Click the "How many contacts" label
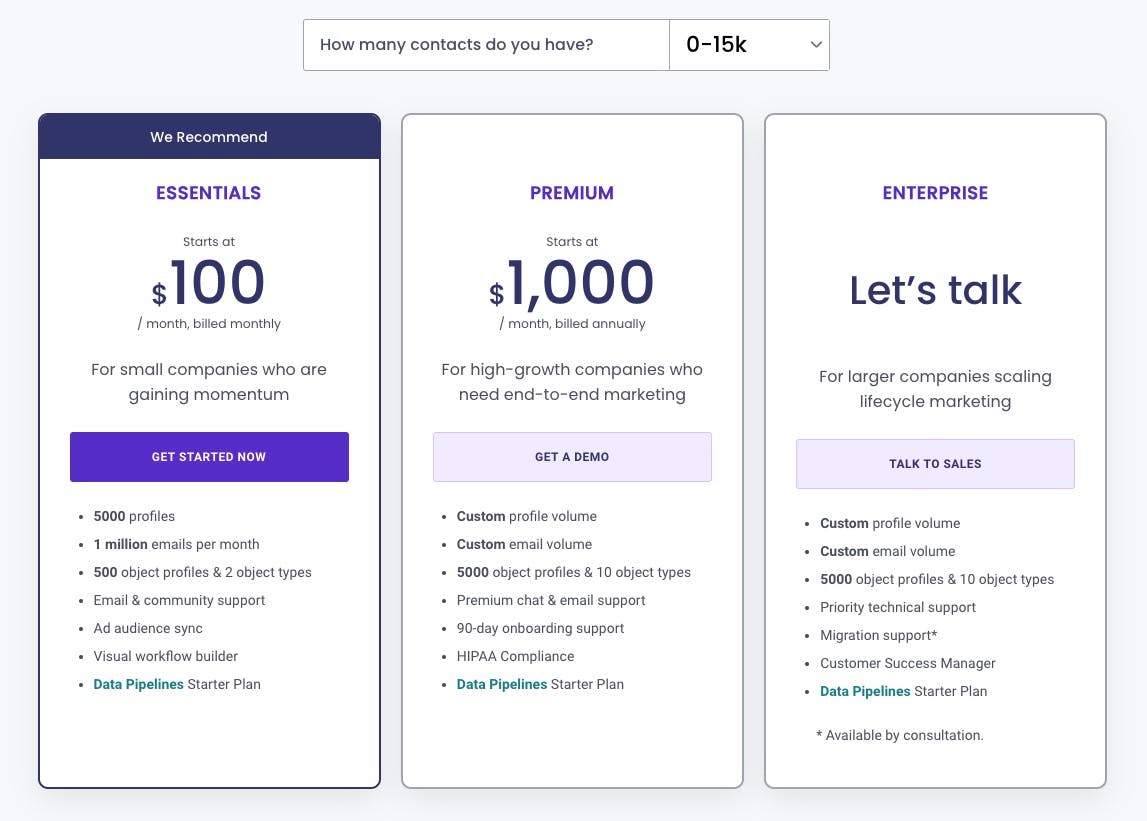The image size is (1147, 821). point(456,45)
